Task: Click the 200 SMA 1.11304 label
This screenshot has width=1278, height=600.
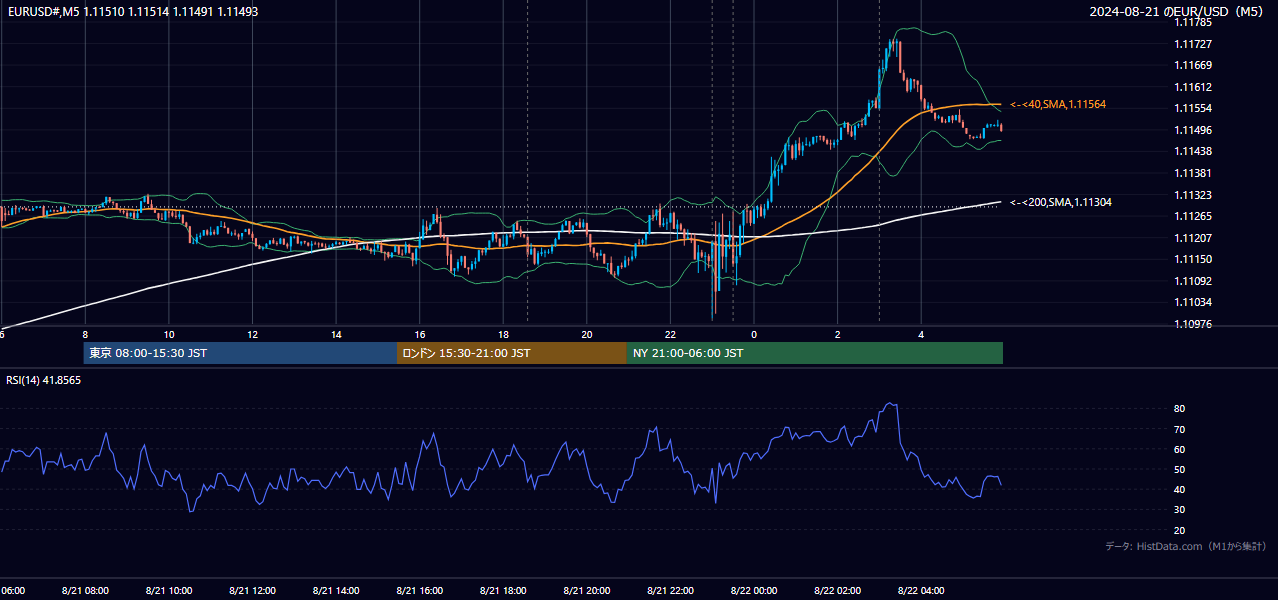Action: (1061, 202)
